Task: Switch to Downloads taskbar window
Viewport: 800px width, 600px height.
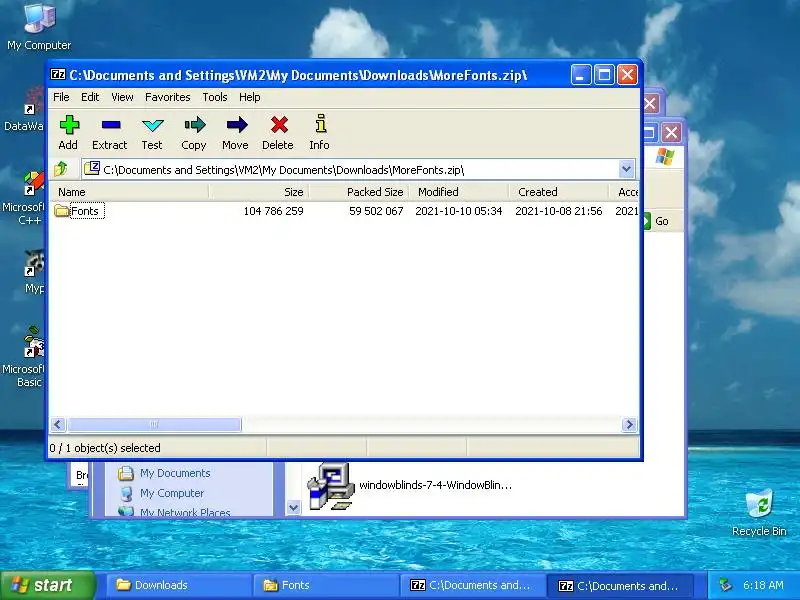Action: click(x=179, y=585)
